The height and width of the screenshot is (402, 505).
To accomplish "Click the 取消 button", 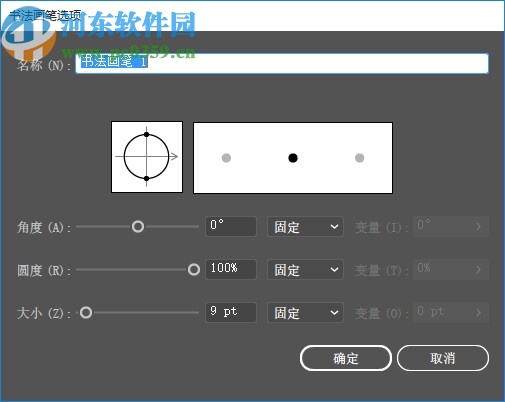I will [x=443, y=358].
